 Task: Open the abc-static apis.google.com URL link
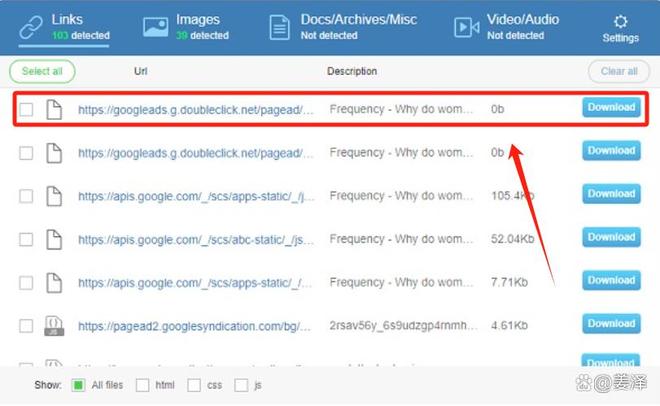tap(196, 239)
